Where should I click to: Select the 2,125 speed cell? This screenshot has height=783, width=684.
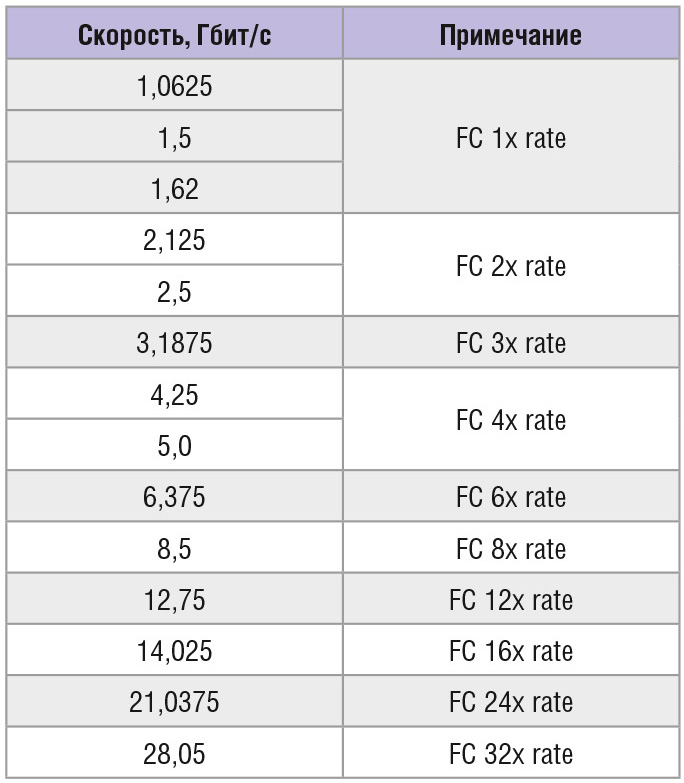[x=175, y=241]
